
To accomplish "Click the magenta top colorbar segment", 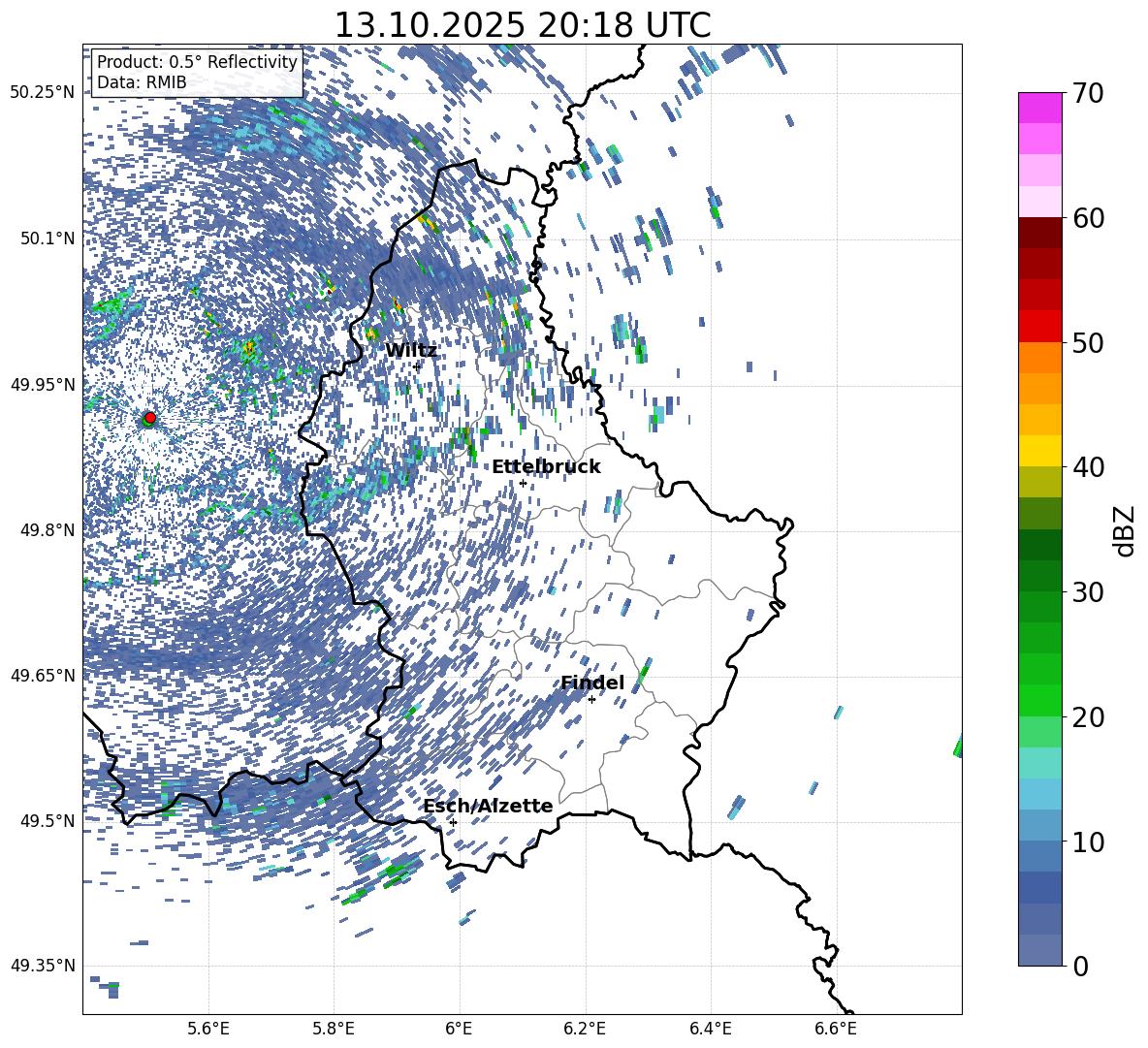I will (x=1039, y=109).
